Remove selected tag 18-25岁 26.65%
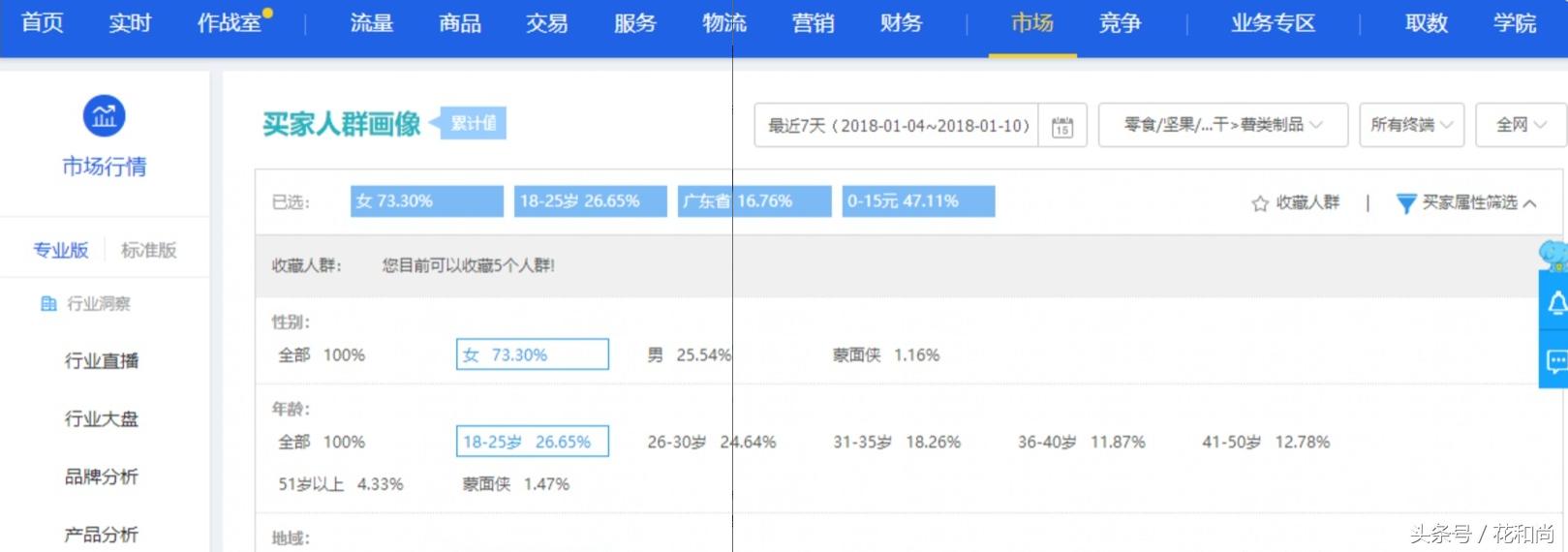This screenshot has width=1568, height=552. (591, 201)
